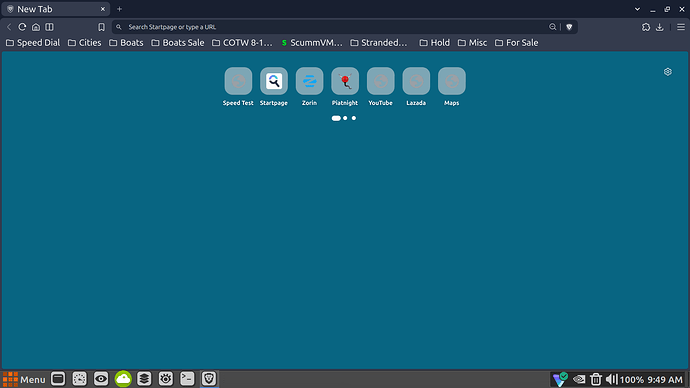The width and height of the screenshot is (690, 388).
Task: Click the show desktop taskbar icon
Action: point(58,379)
